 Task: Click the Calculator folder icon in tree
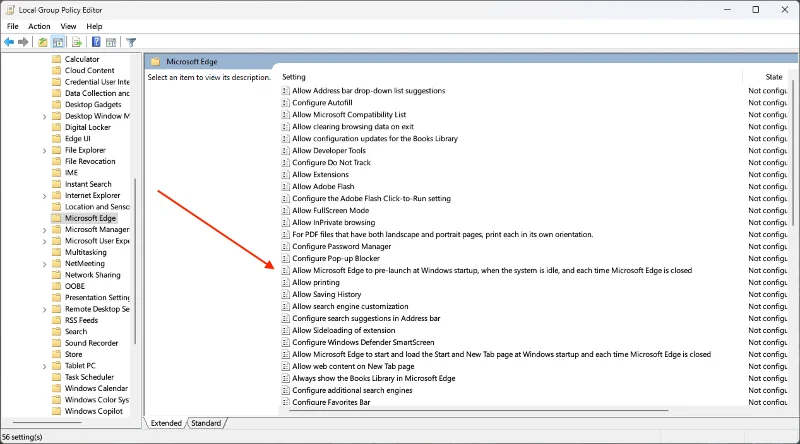tap(57, 59)
